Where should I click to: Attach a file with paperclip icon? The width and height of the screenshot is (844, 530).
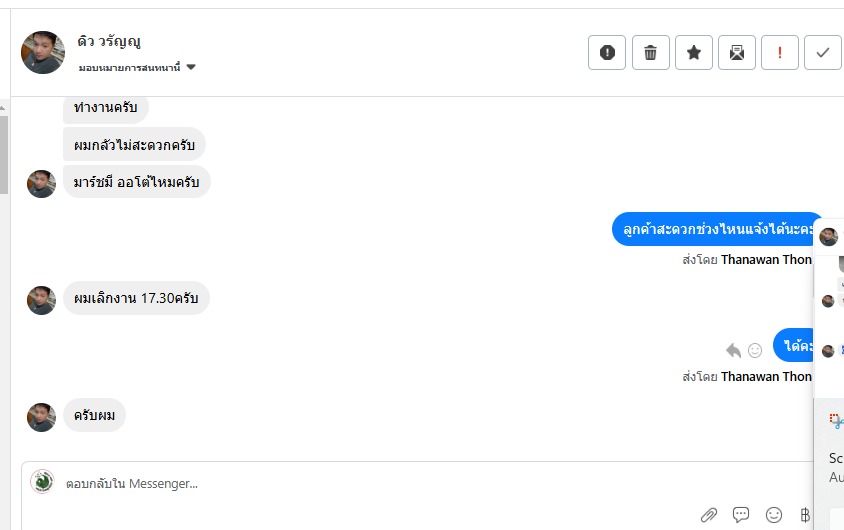pos(709,515)
